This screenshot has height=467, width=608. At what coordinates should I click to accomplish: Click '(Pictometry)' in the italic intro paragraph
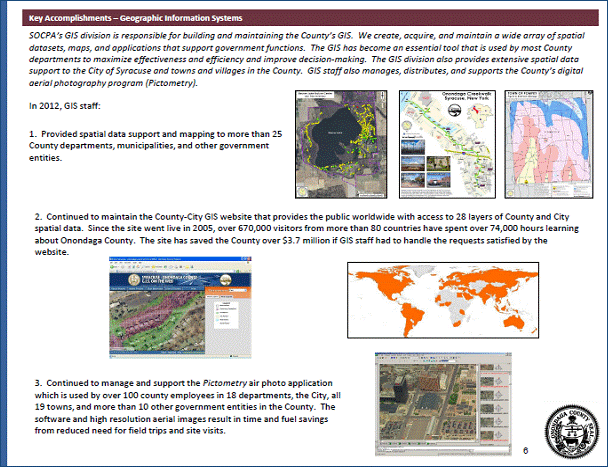click(x=172, y=83)
